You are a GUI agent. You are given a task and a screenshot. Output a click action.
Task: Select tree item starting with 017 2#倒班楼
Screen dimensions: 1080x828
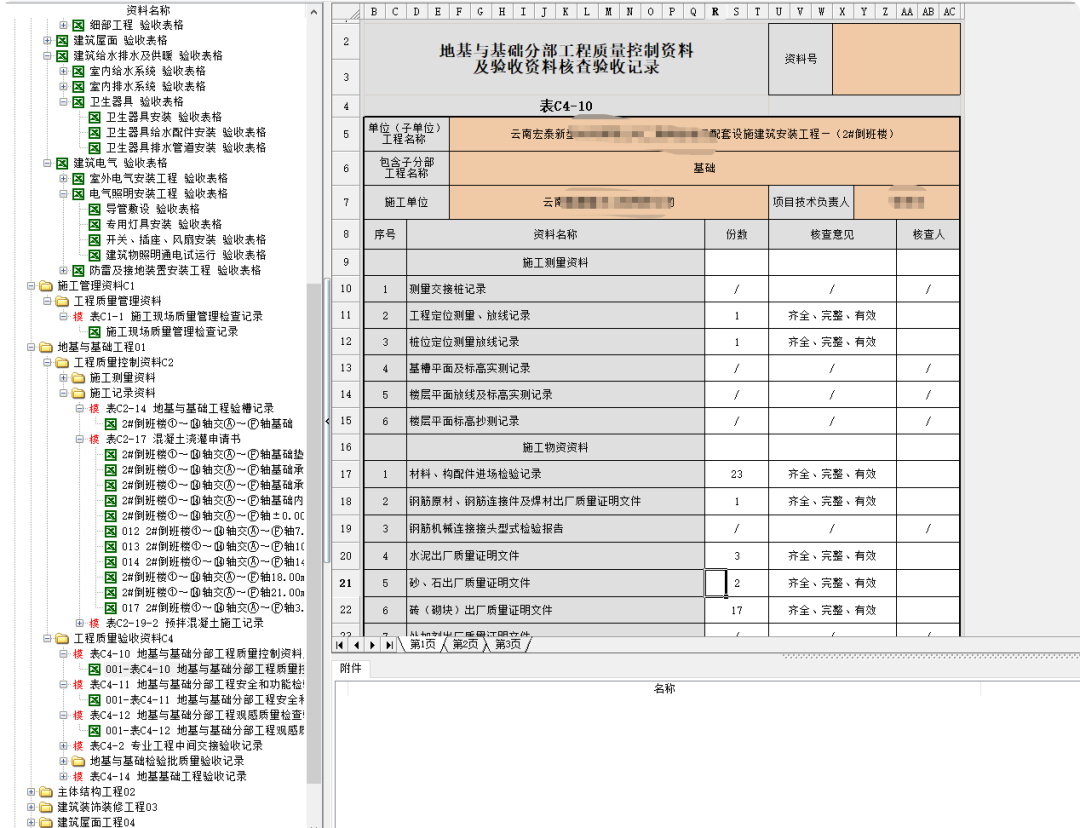pyautogui.click(x=212, y=608)
